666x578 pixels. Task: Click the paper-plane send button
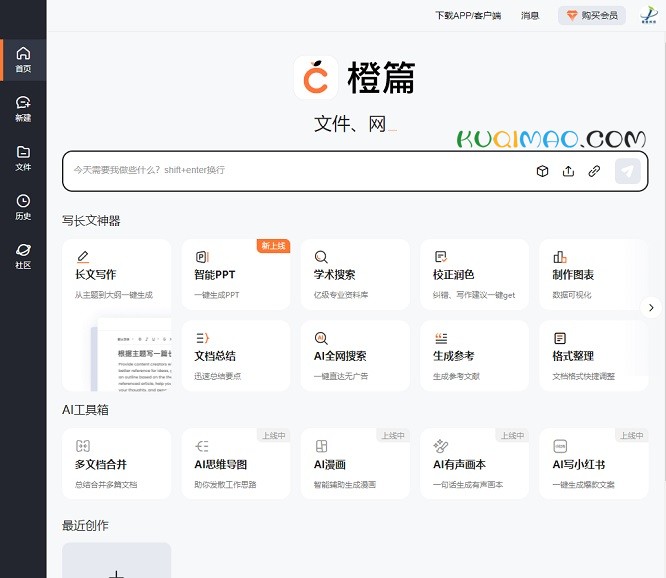pyautogui.click(x=628, y=171)
